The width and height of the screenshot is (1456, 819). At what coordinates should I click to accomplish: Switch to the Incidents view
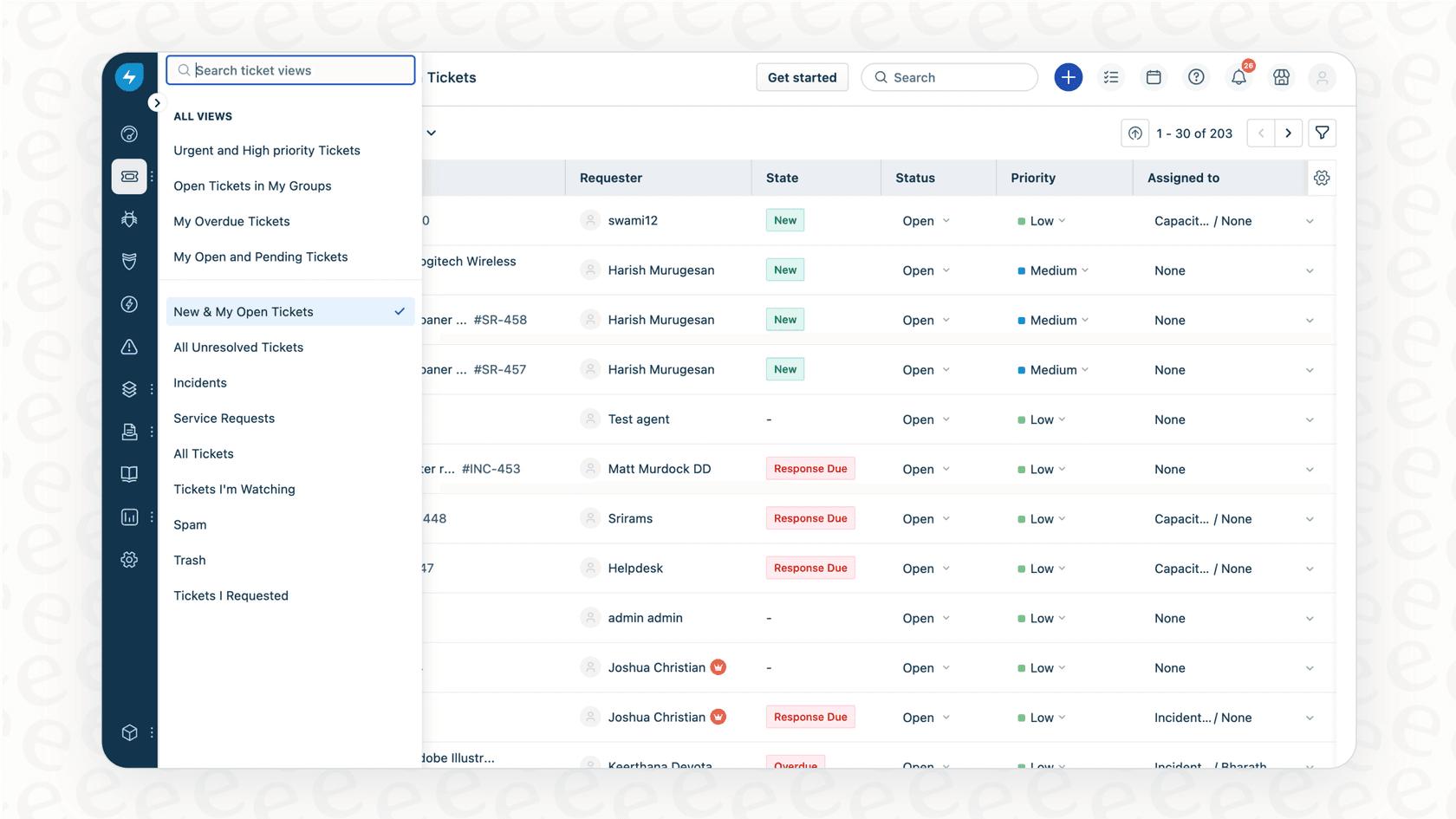(x=200, y=382)
